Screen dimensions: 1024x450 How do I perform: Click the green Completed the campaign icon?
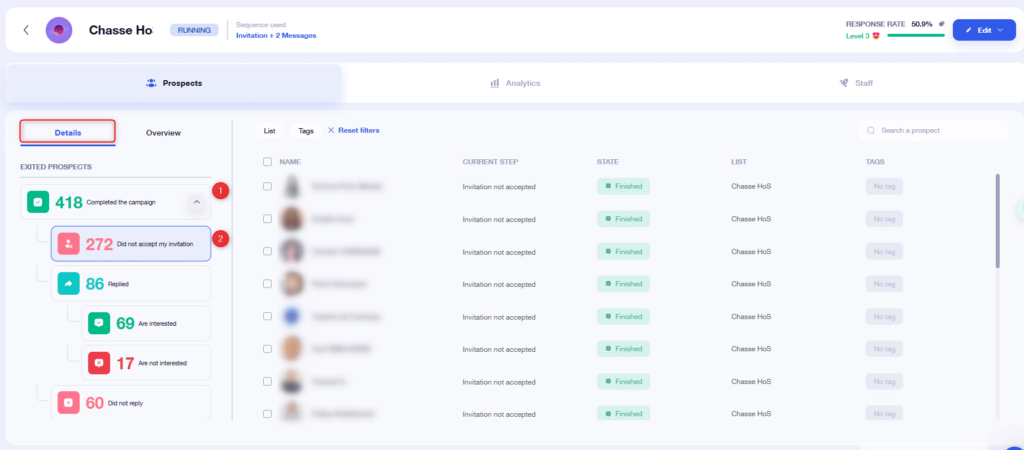point(38,202)
